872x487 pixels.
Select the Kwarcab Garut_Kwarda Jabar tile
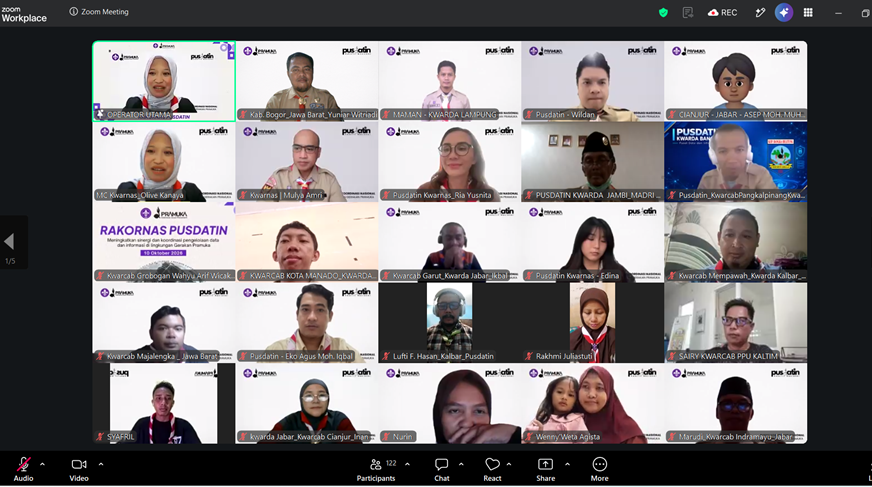[450, 242]
